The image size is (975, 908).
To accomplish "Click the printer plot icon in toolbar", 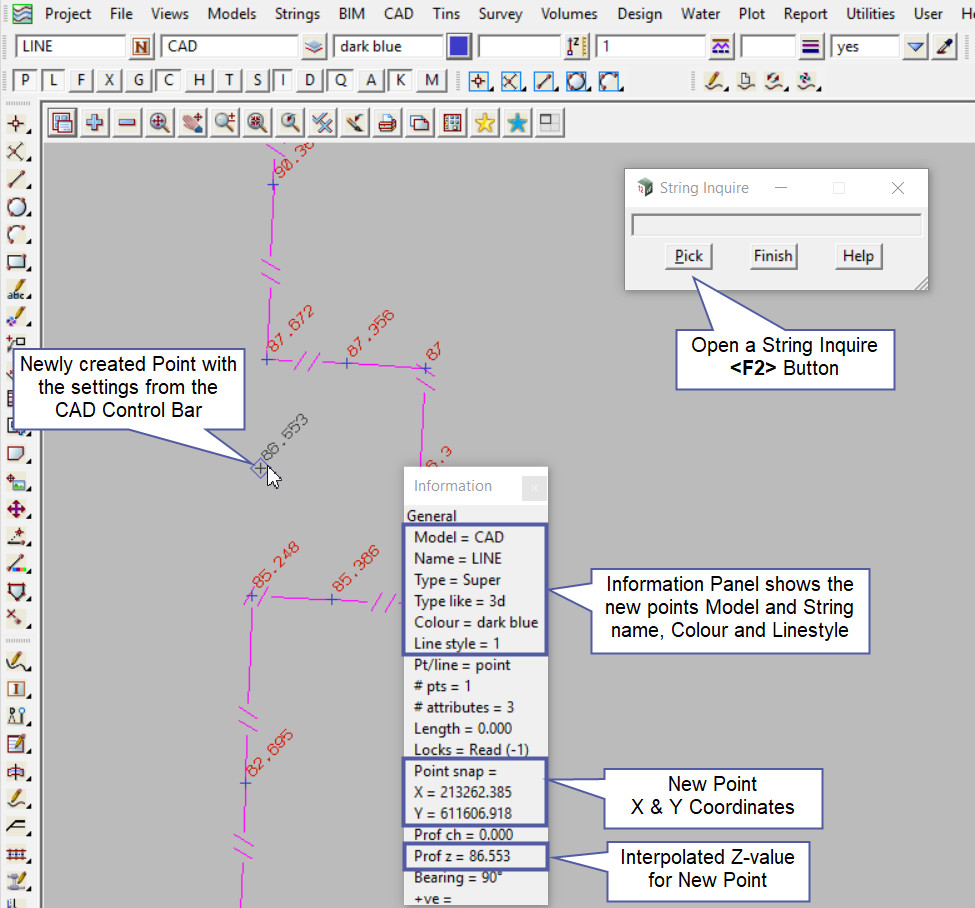I will (x=387, y=123).
